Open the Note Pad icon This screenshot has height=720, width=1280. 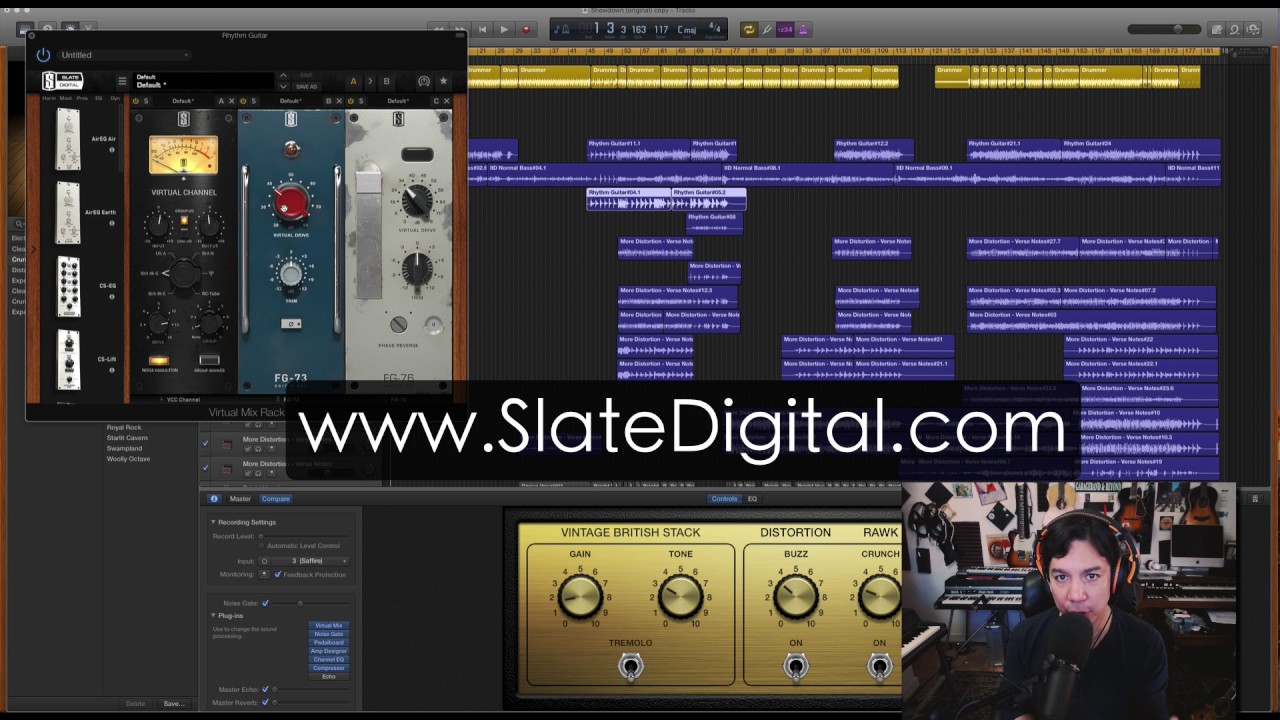click(x=1217, y=30)
